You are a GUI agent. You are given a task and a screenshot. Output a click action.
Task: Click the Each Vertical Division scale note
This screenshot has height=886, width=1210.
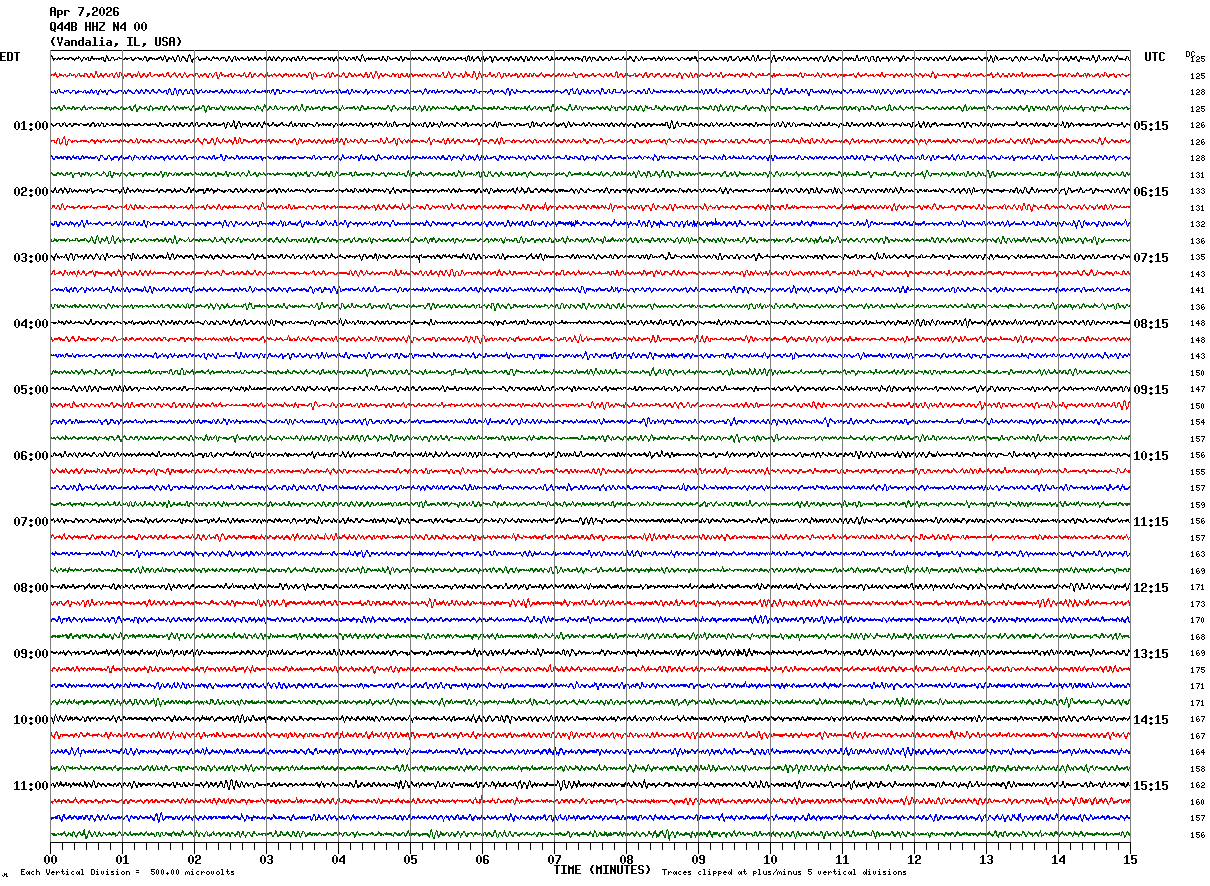pyautogui.click(x=127, y=872)
